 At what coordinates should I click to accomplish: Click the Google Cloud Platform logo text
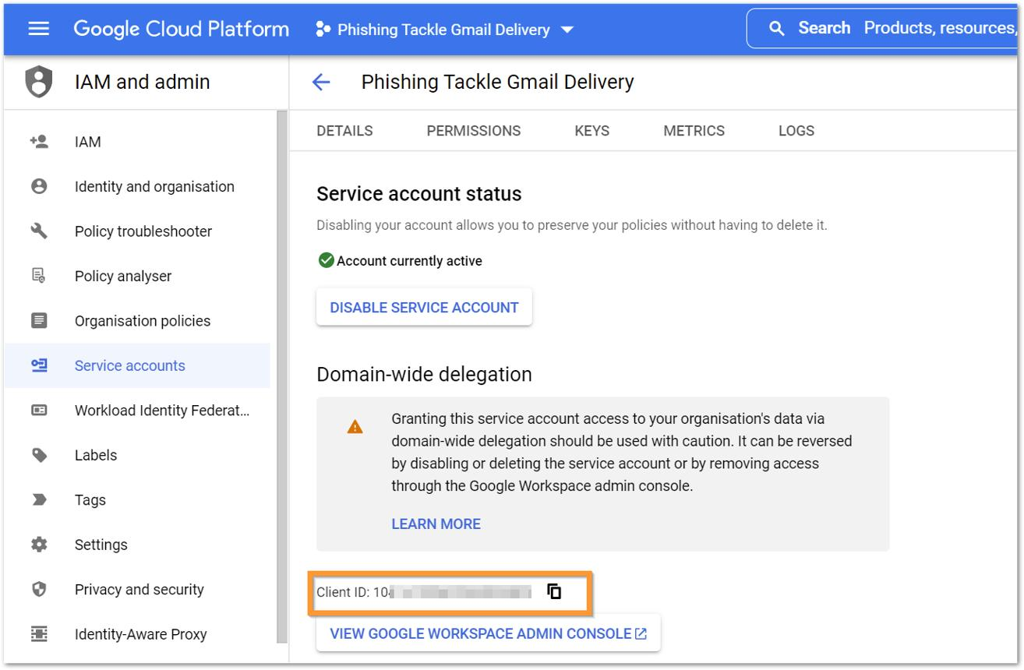pyautogui.click(x=181, y=29)
